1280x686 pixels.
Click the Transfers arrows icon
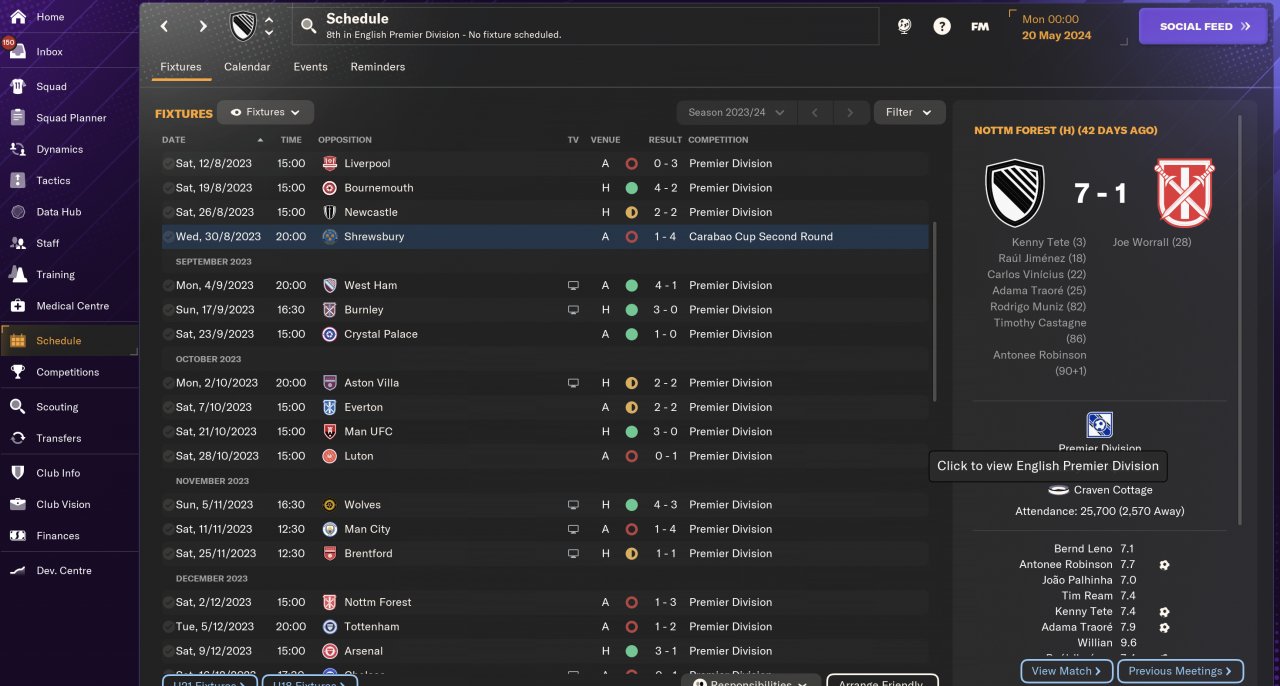click(x=17, y=438)
